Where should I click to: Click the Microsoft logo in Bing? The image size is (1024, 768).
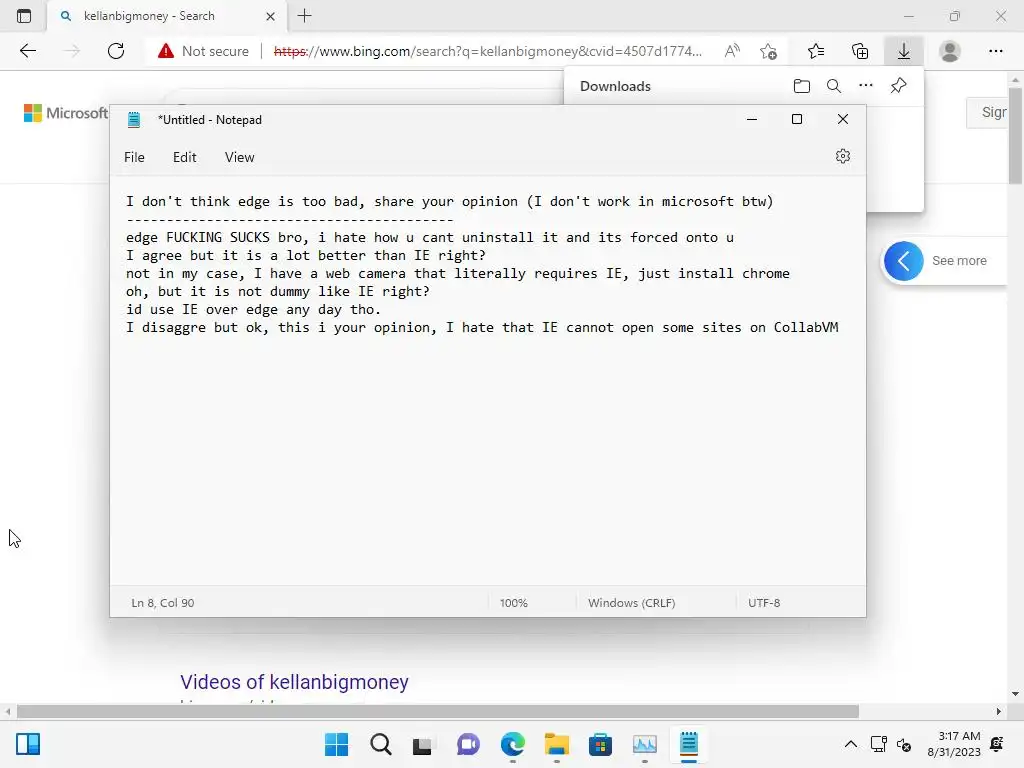(66, 113)
